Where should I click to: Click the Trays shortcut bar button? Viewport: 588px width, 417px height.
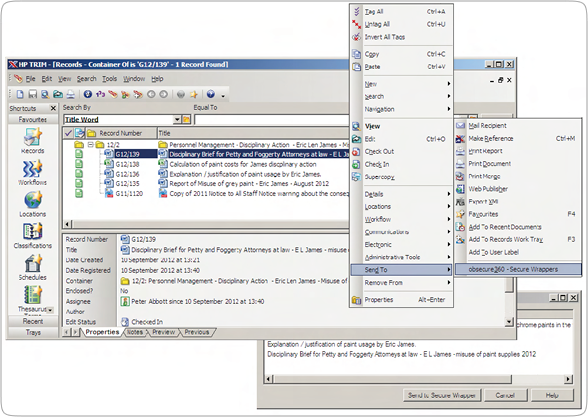pyautogui.click(x=33, y=332)
